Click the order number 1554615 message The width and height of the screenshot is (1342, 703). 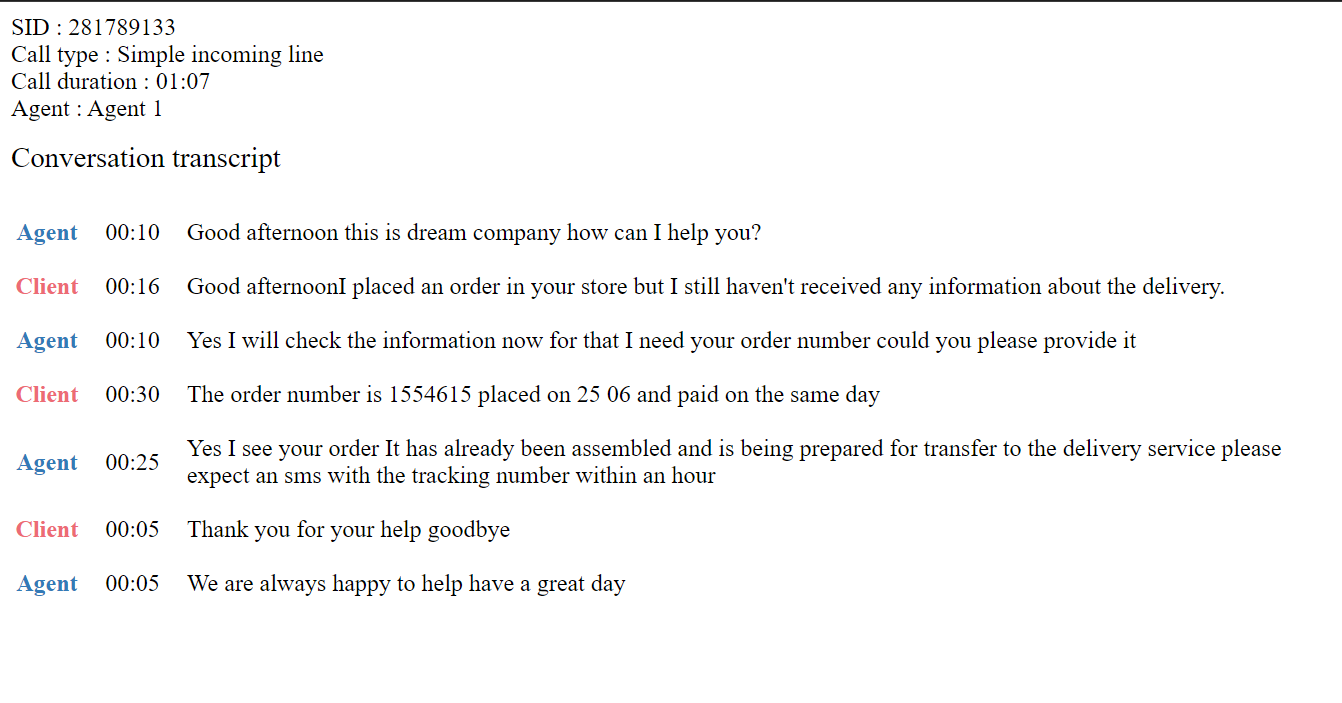533,395
